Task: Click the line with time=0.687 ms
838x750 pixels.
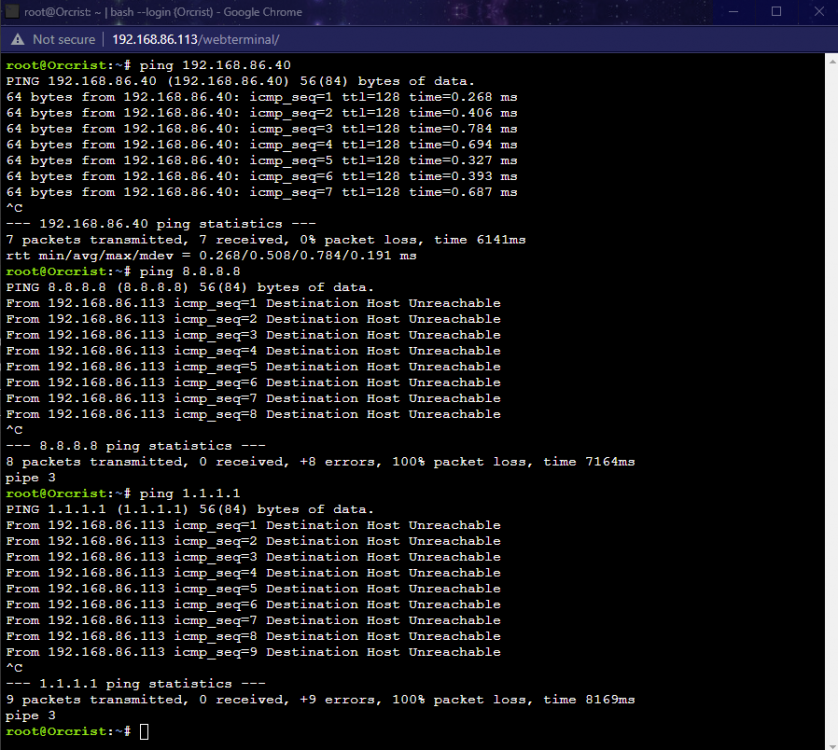Action: 261,192
